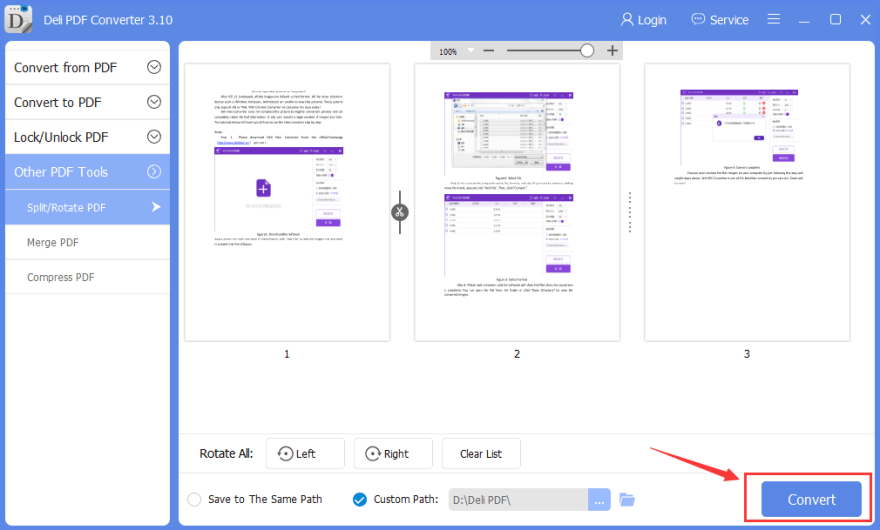Maximize the Deli PDF Converter window
Image resolution: width=880 pixels, height=530 pixels.
click(835, 19)
